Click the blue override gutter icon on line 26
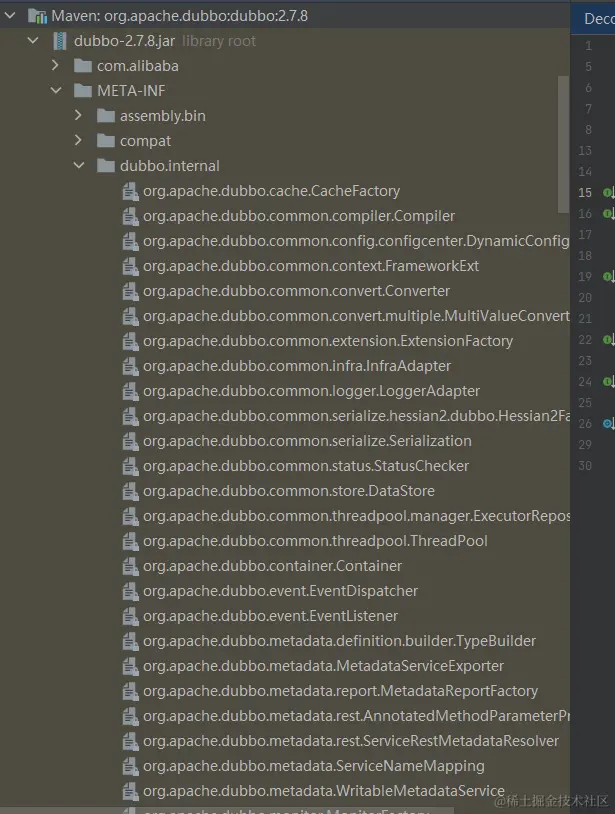 pyautogui.click(x=608, y=424)
